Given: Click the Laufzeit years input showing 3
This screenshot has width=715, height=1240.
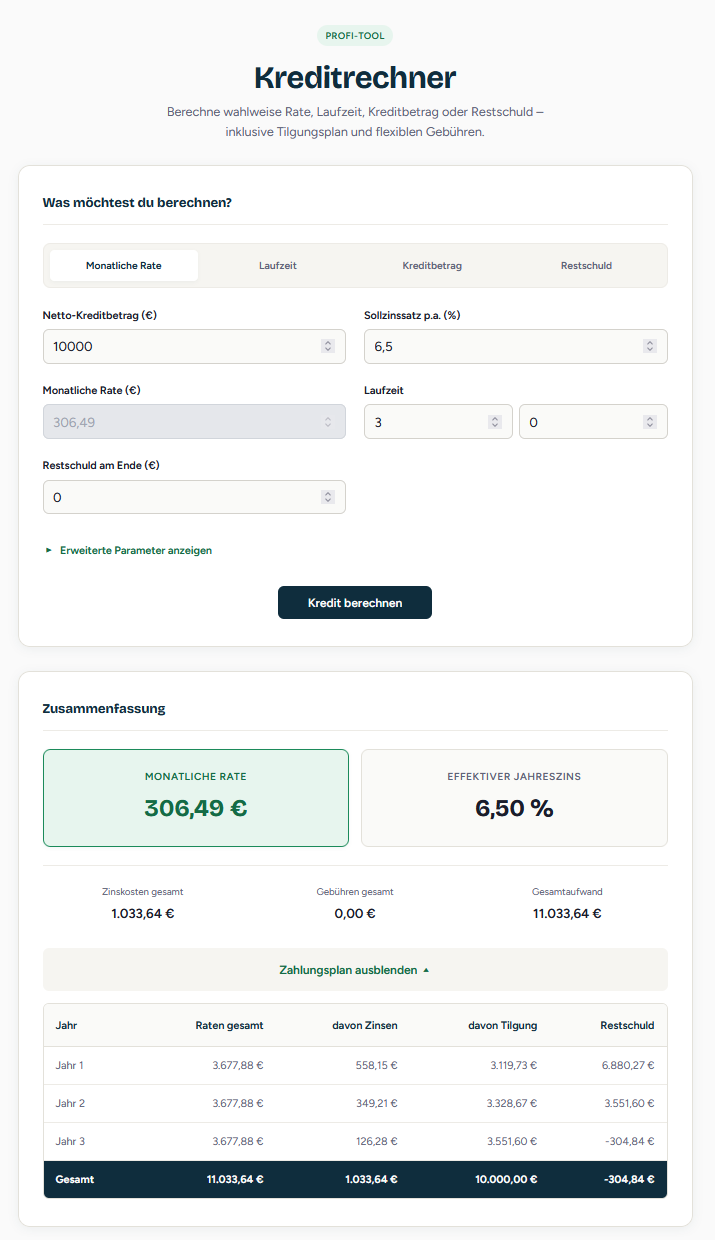Looking at the screenshot, I should click(425, 422).
